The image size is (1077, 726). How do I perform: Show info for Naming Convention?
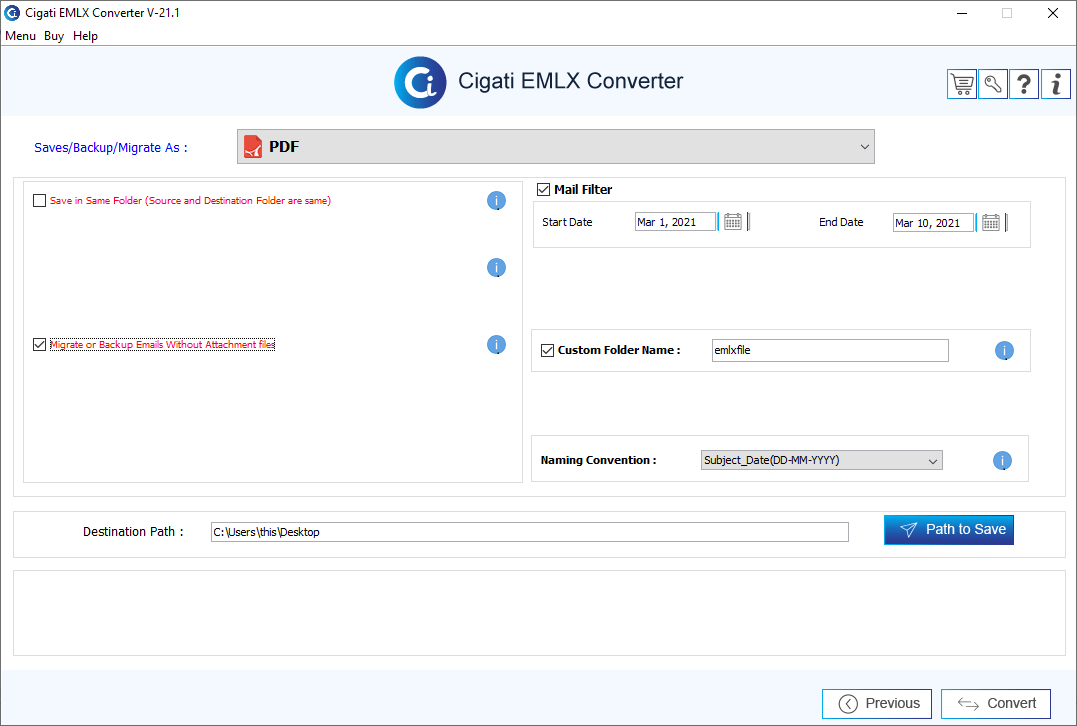click(x=1002, y=460)
